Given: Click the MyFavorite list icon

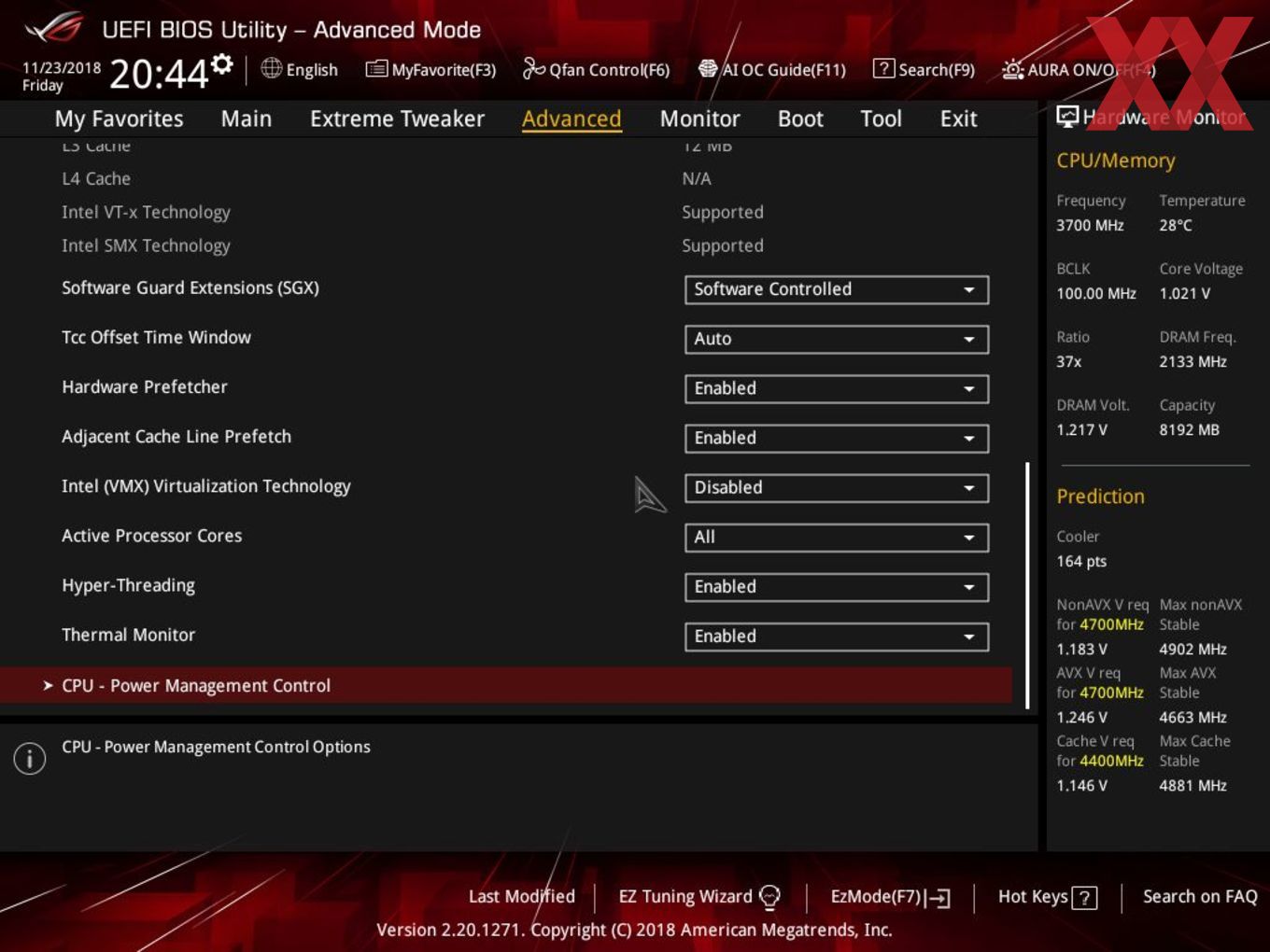Looking at the screenshot, I should 376,69.
